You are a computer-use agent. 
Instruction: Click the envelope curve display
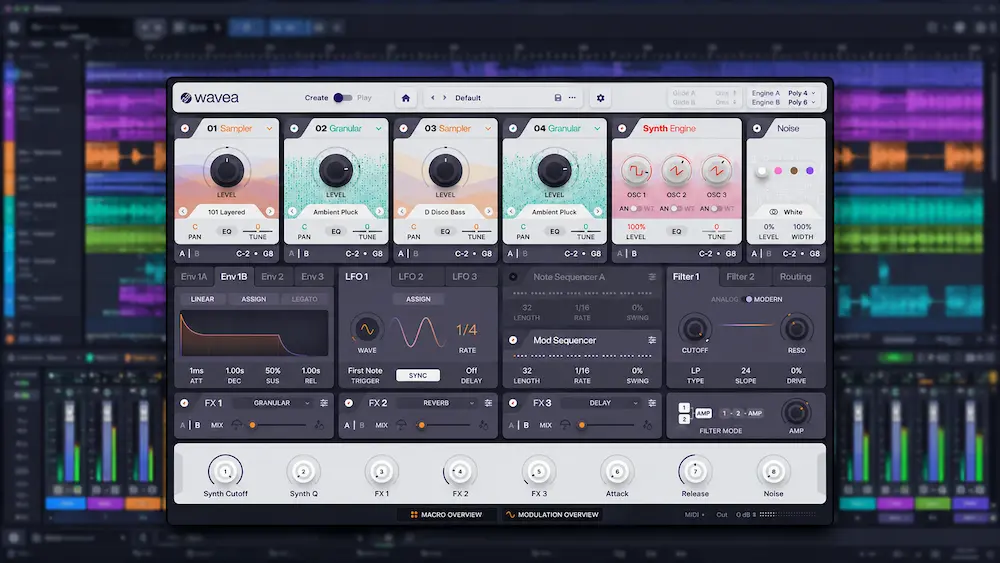(x=254, y=333)
